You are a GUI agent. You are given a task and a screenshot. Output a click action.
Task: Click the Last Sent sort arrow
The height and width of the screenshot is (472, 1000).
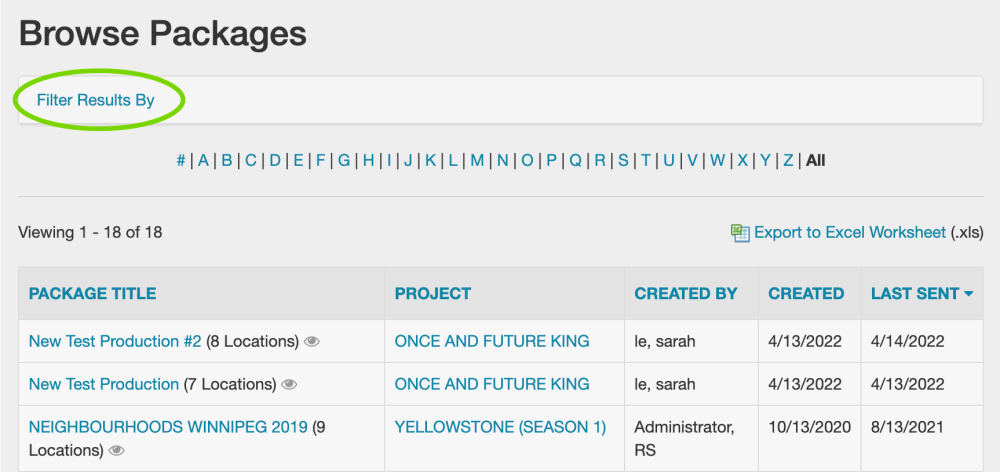[x=969, y=294]
